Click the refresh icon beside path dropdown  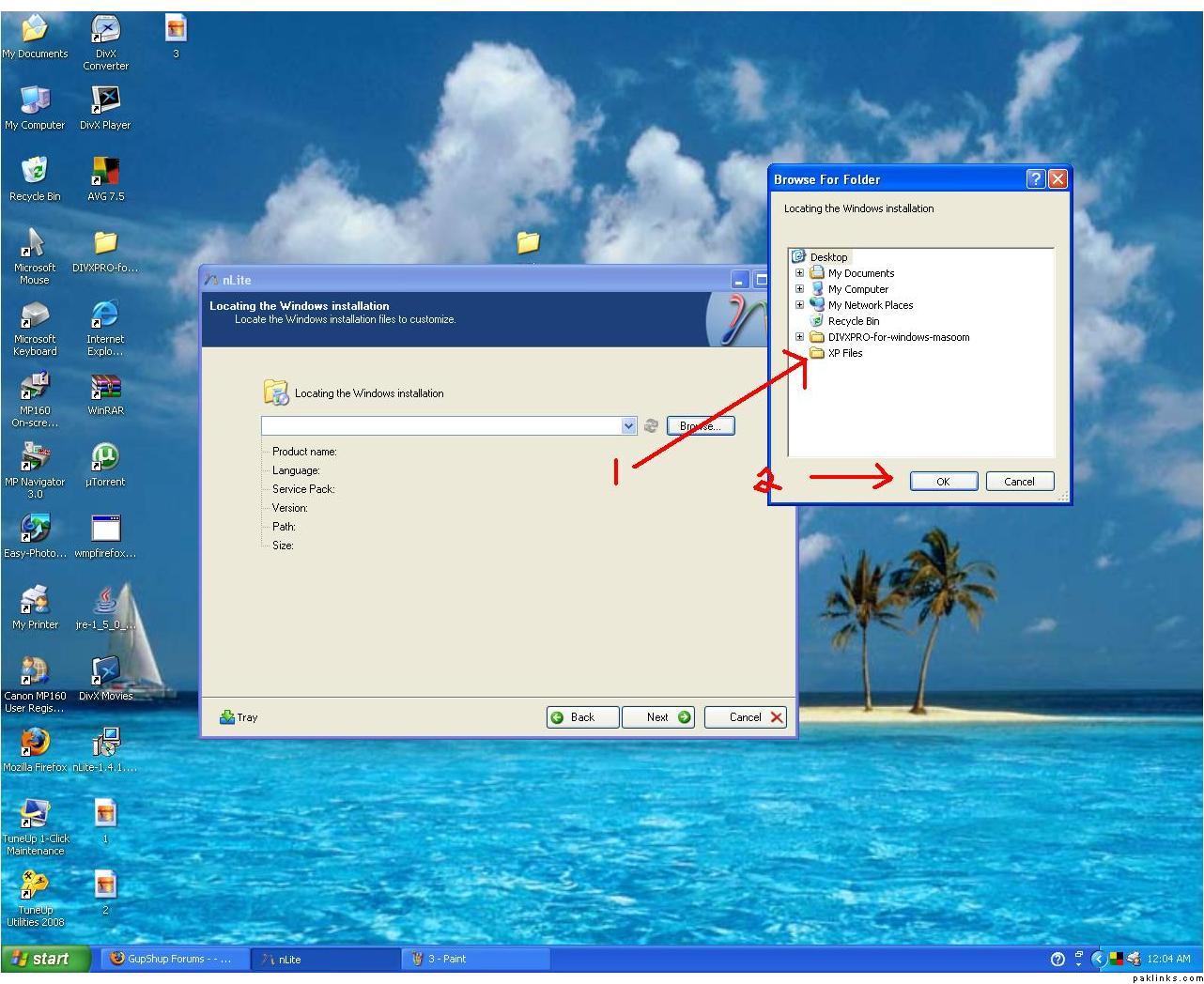click(650, 426)
